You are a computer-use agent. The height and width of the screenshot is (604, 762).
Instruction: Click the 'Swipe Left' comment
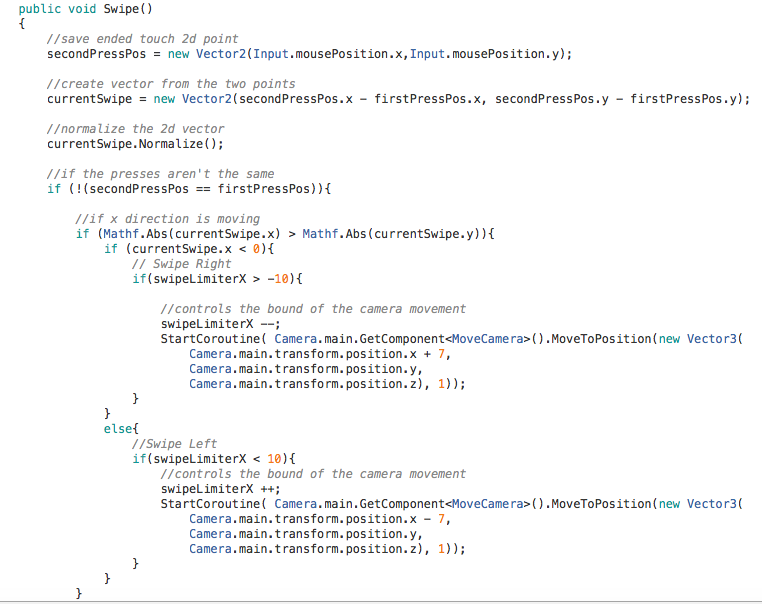pos(181,443)
